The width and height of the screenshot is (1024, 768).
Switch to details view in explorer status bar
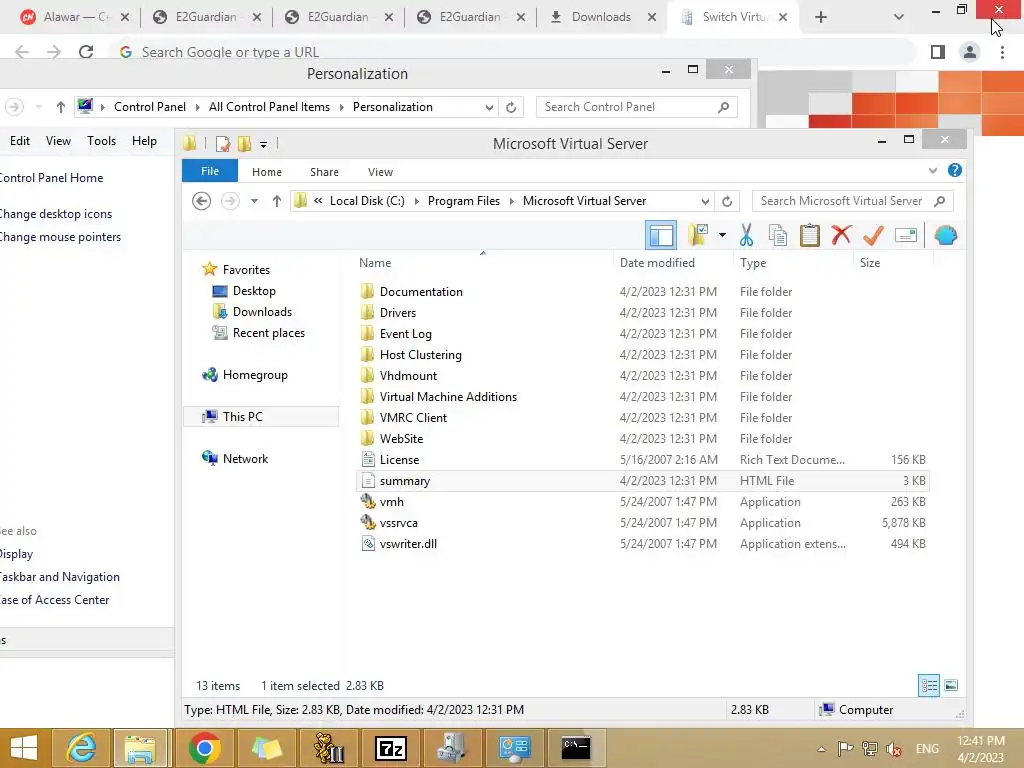929,685
